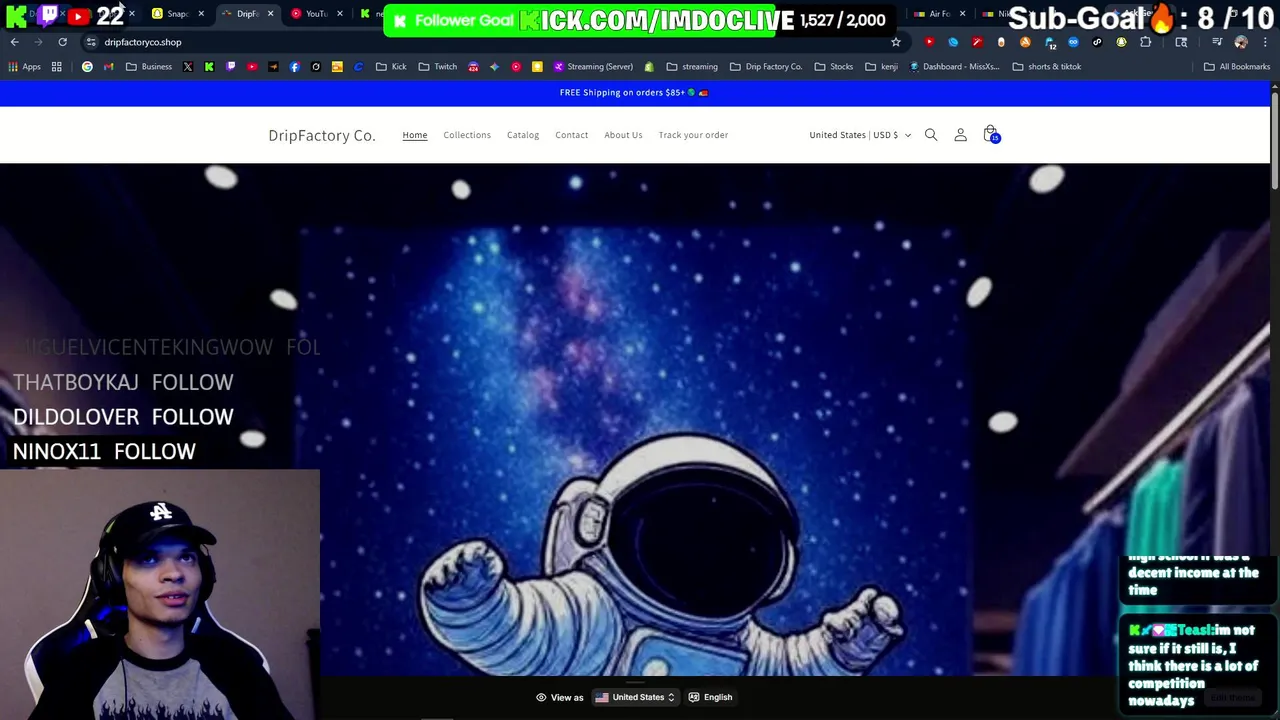Open the Collections menu item
The width and height of the screenshot is (1280, 720).
pyautogui.click(x=467, y=135)
